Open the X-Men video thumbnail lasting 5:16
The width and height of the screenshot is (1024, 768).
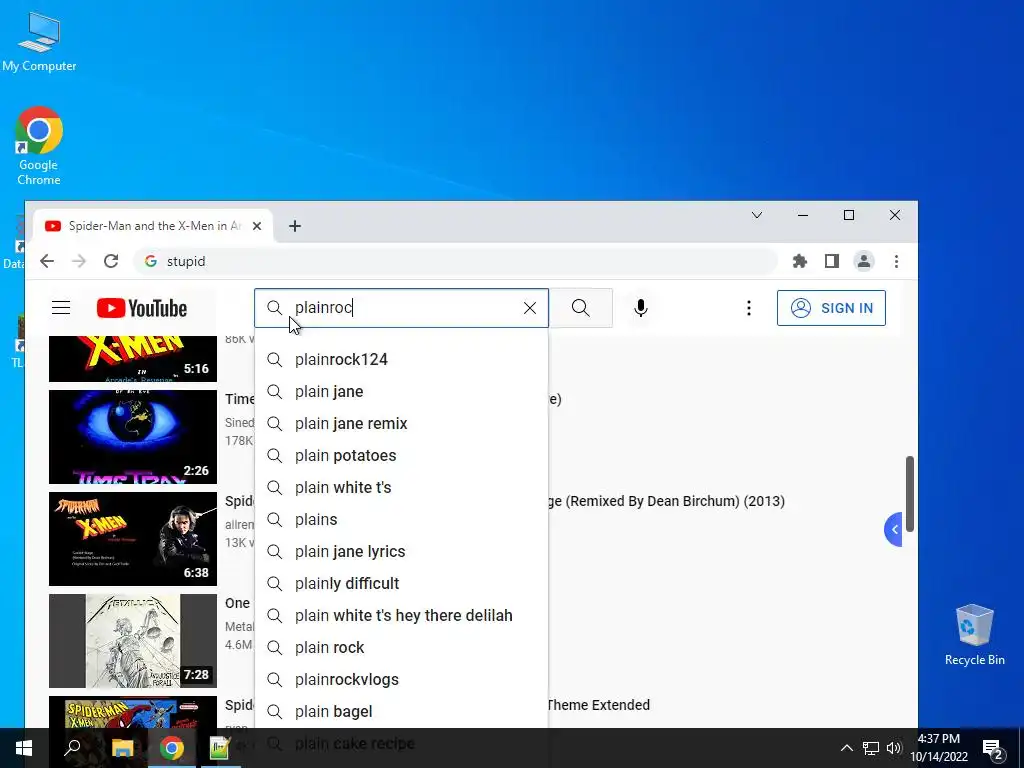pos(133,359)
